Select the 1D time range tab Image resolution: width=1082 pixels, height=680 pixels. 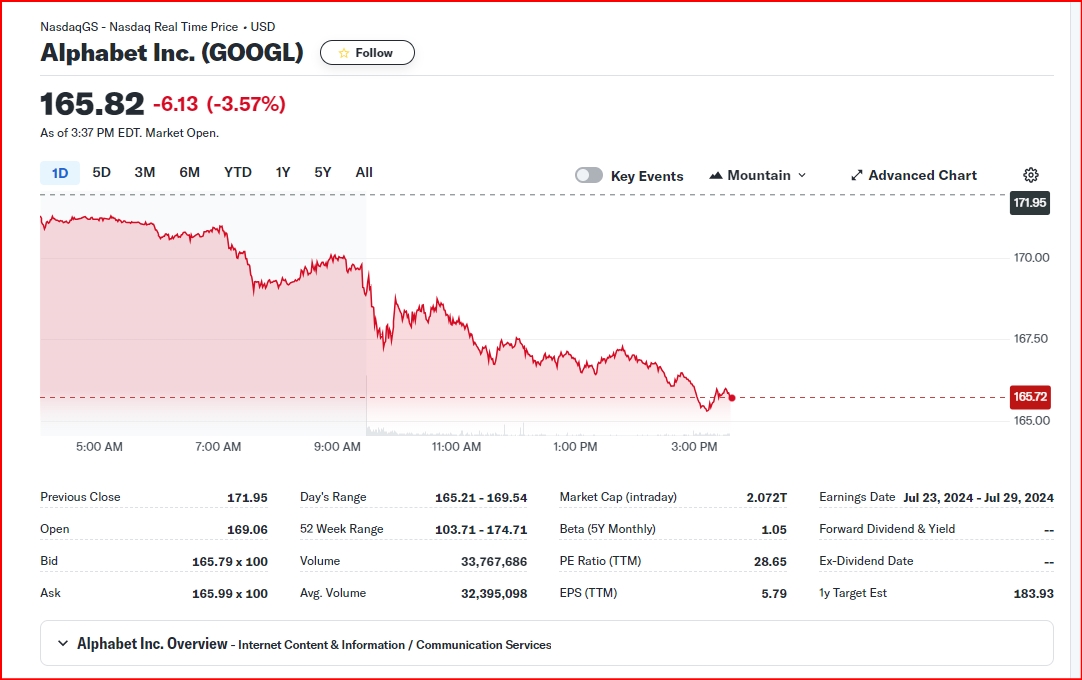click(x=60, y=173)
